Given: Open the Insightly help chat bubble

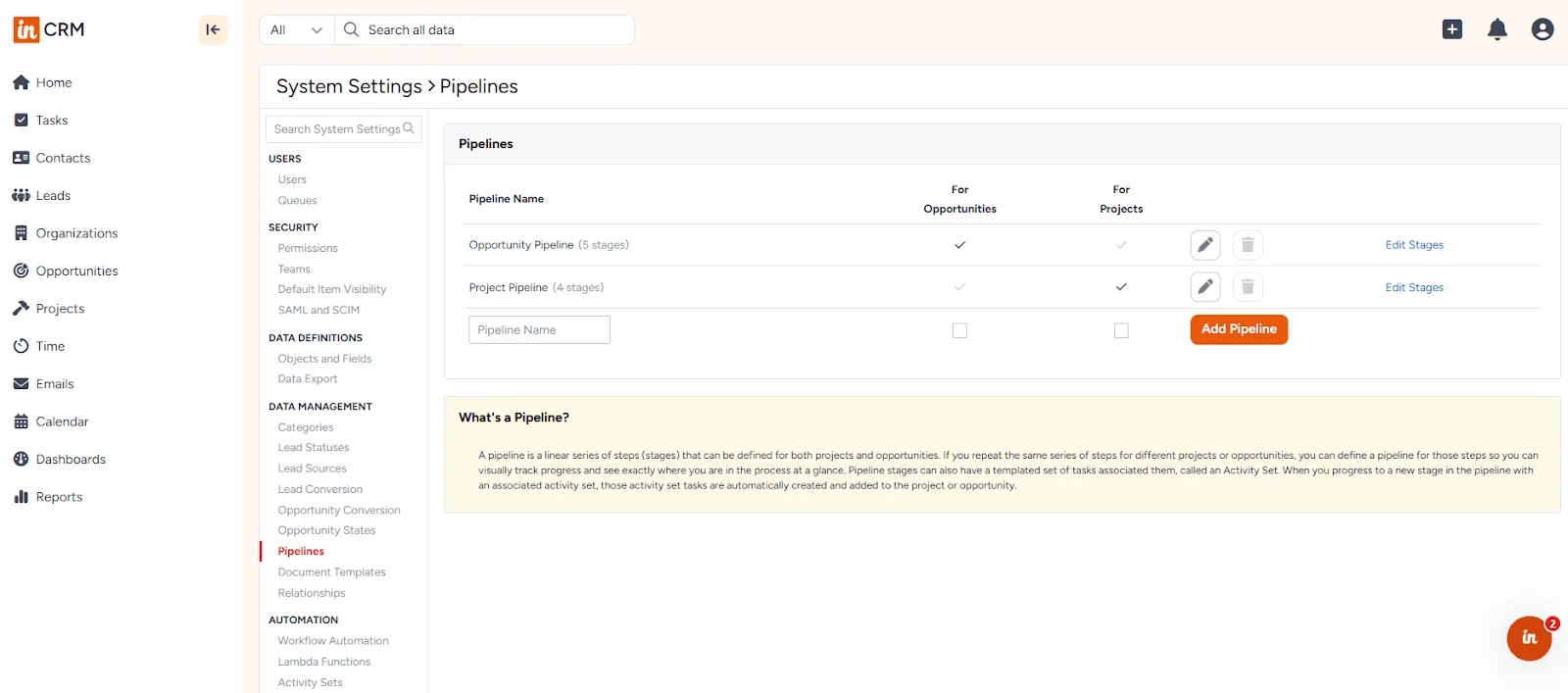Looking at the screenshot, I should [1530, 638].
